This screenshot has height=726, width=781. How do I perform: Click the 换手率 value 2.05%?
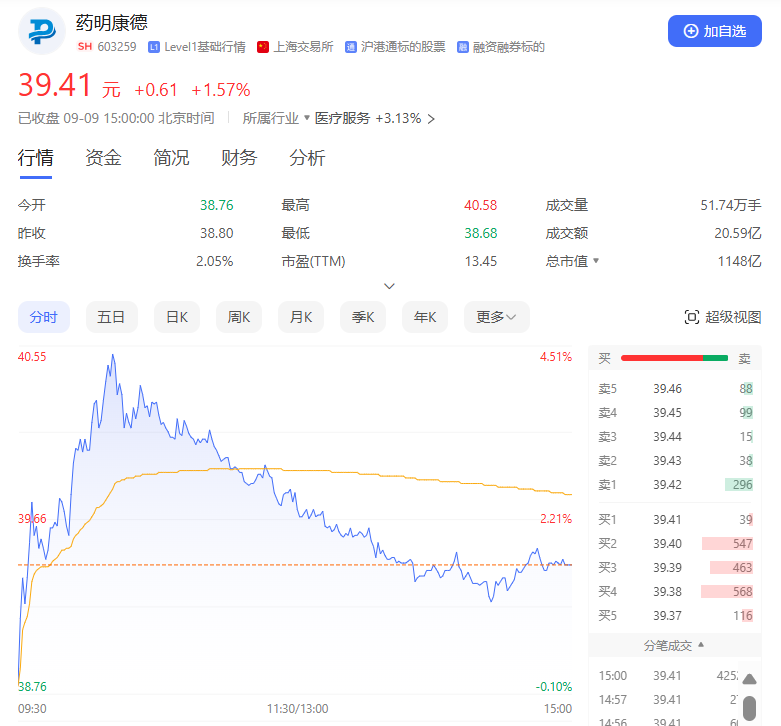point(215,261)
